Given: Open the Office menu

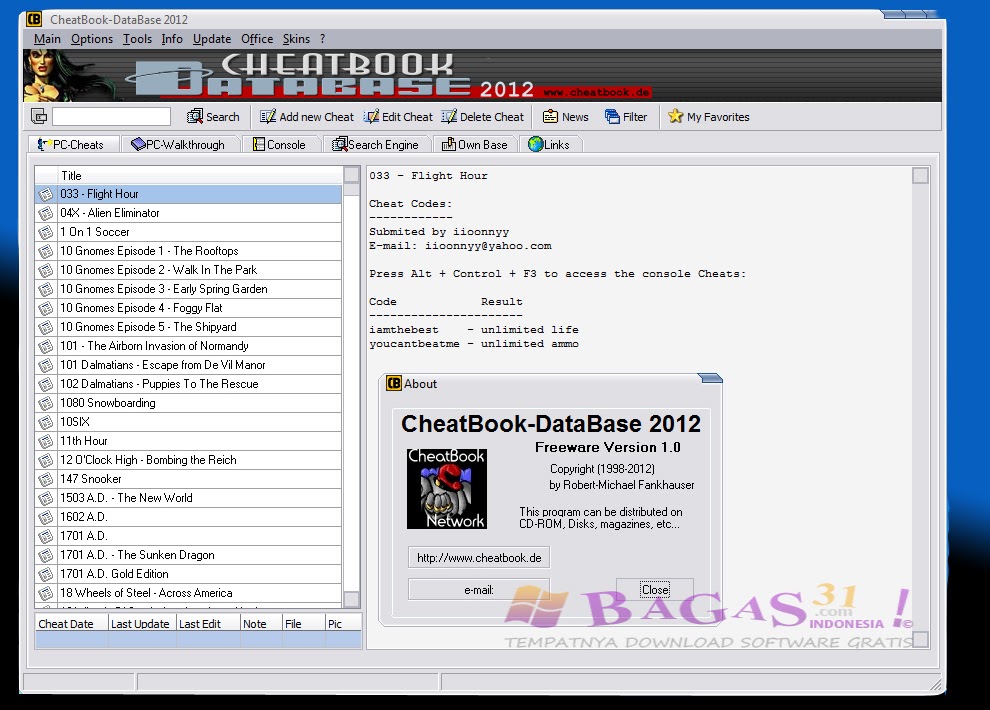Looking at the screenshot, I should click(x=257, y=39).
